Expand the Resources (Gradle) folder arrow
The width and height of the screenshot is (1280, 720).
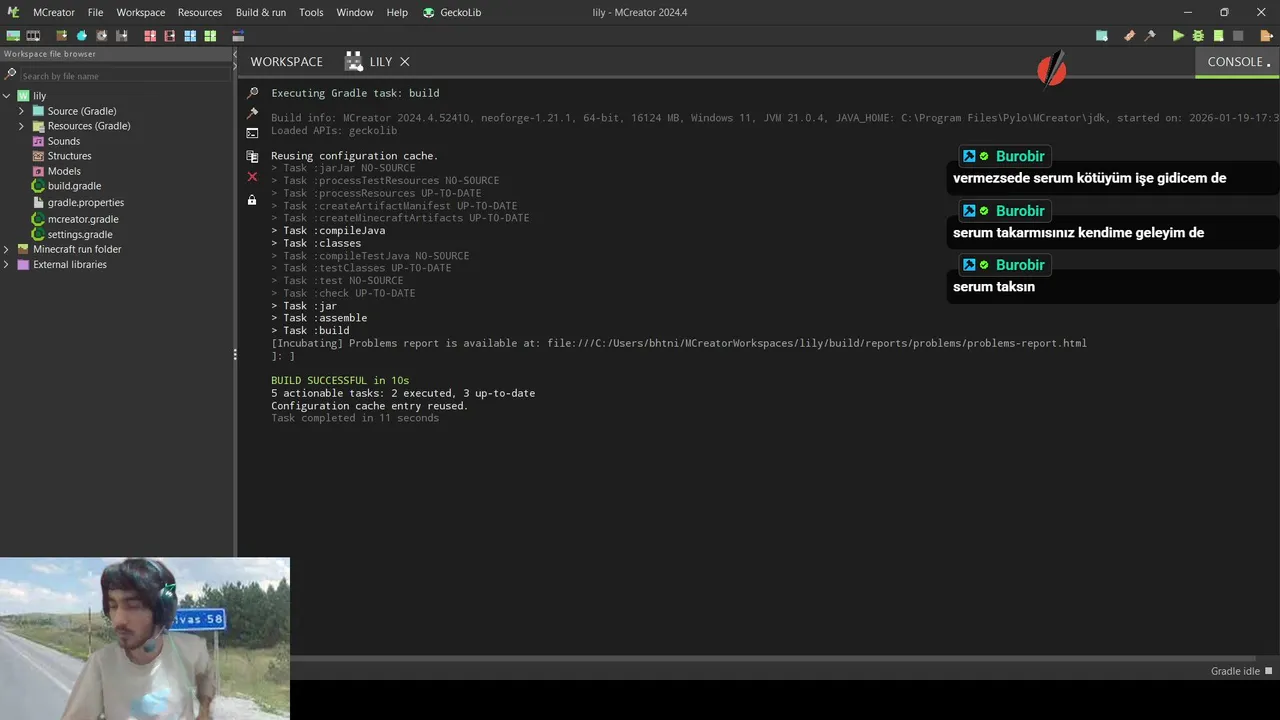click(x=21, y=126)
